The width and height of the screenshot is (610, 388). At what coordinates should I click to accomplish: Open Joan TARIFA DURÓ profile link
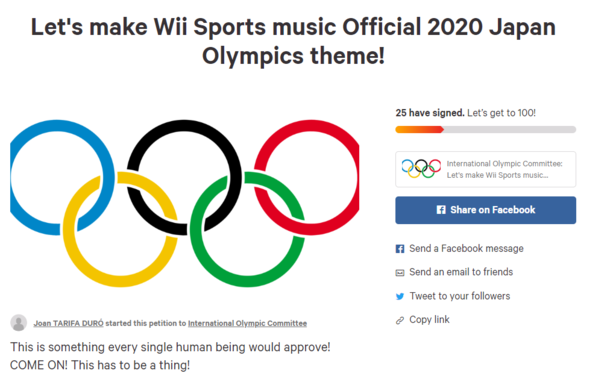[68, 323]
